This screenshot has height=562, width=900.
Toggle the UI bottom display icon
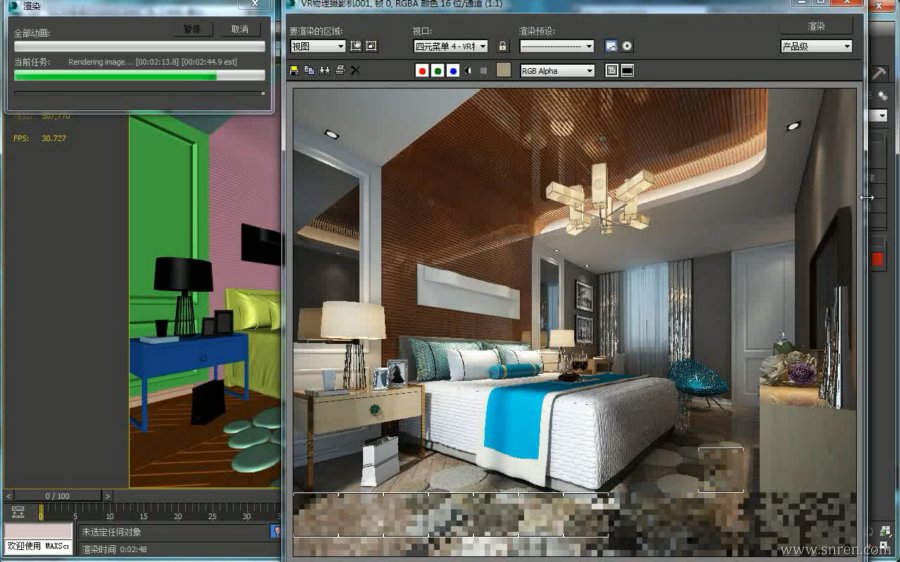coord(627,71)
